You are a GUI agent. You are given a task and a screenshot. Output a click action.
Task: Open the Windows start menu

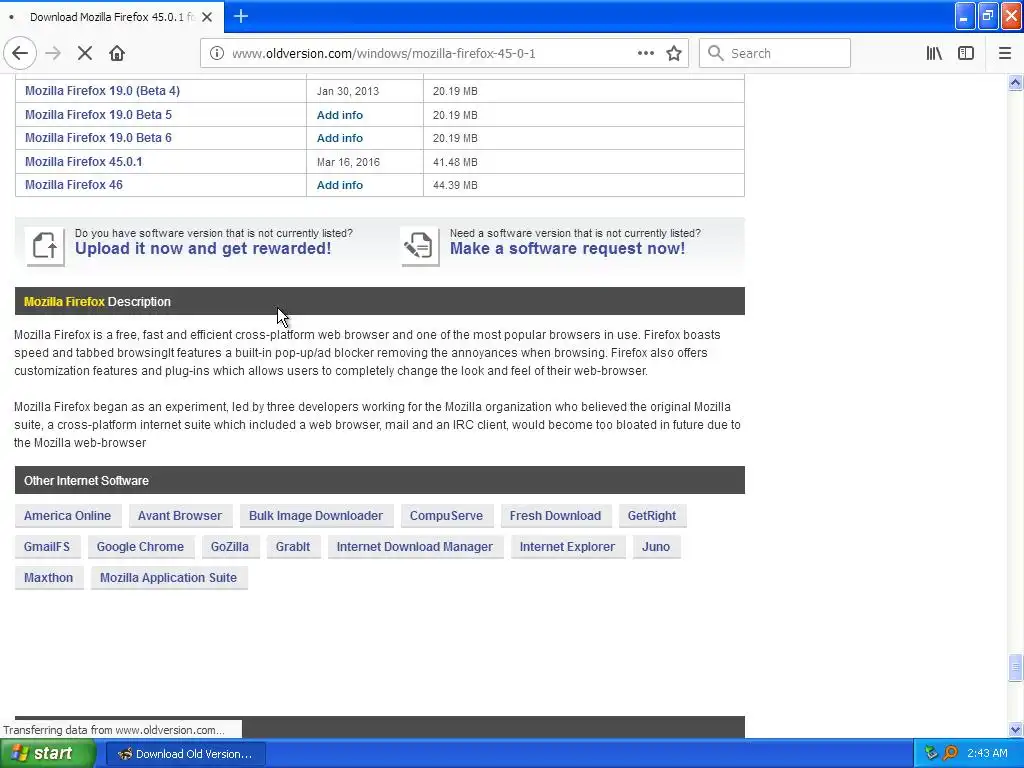[47, 753]
